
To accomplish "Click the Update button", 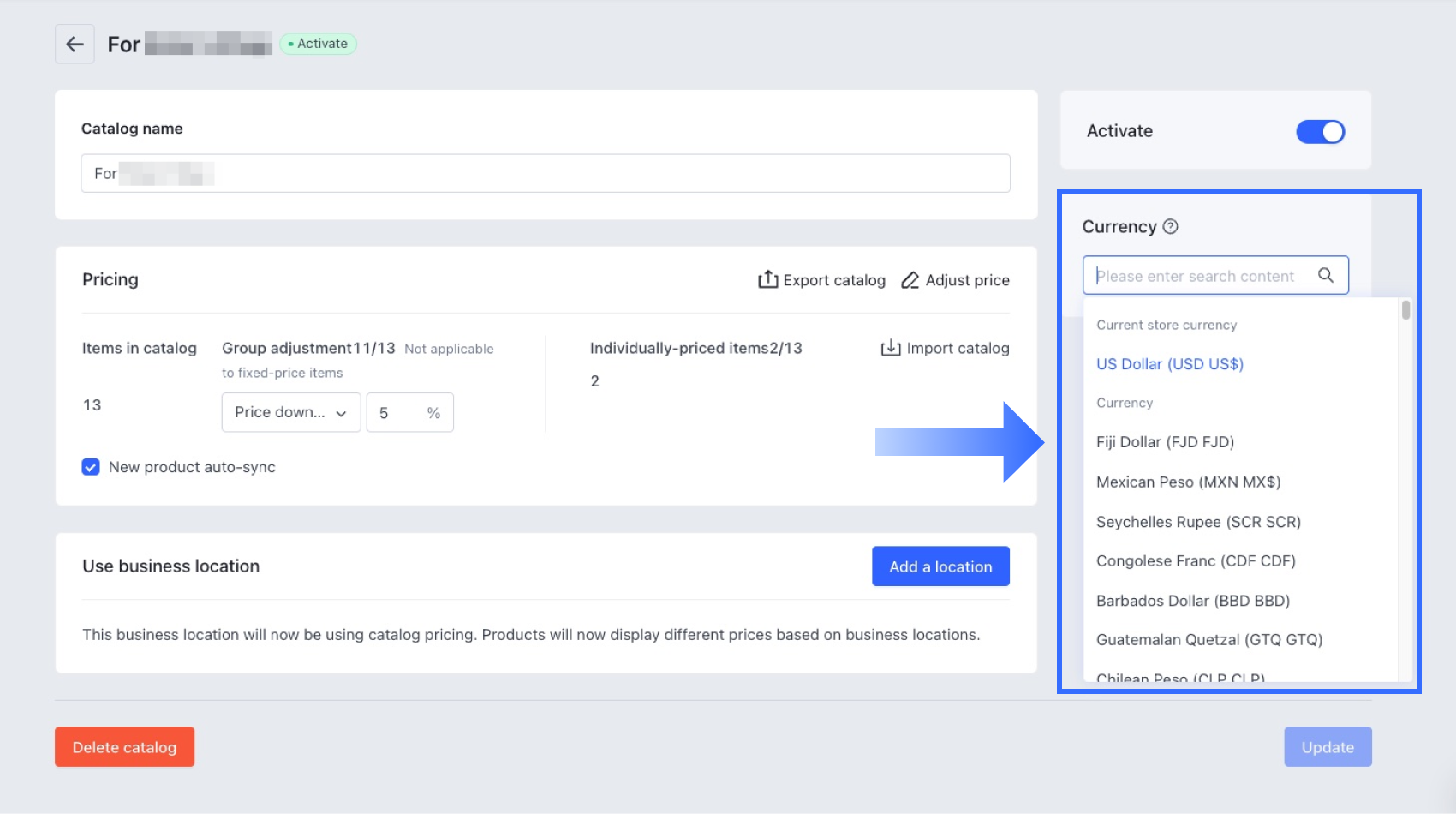I will 1327,747.
